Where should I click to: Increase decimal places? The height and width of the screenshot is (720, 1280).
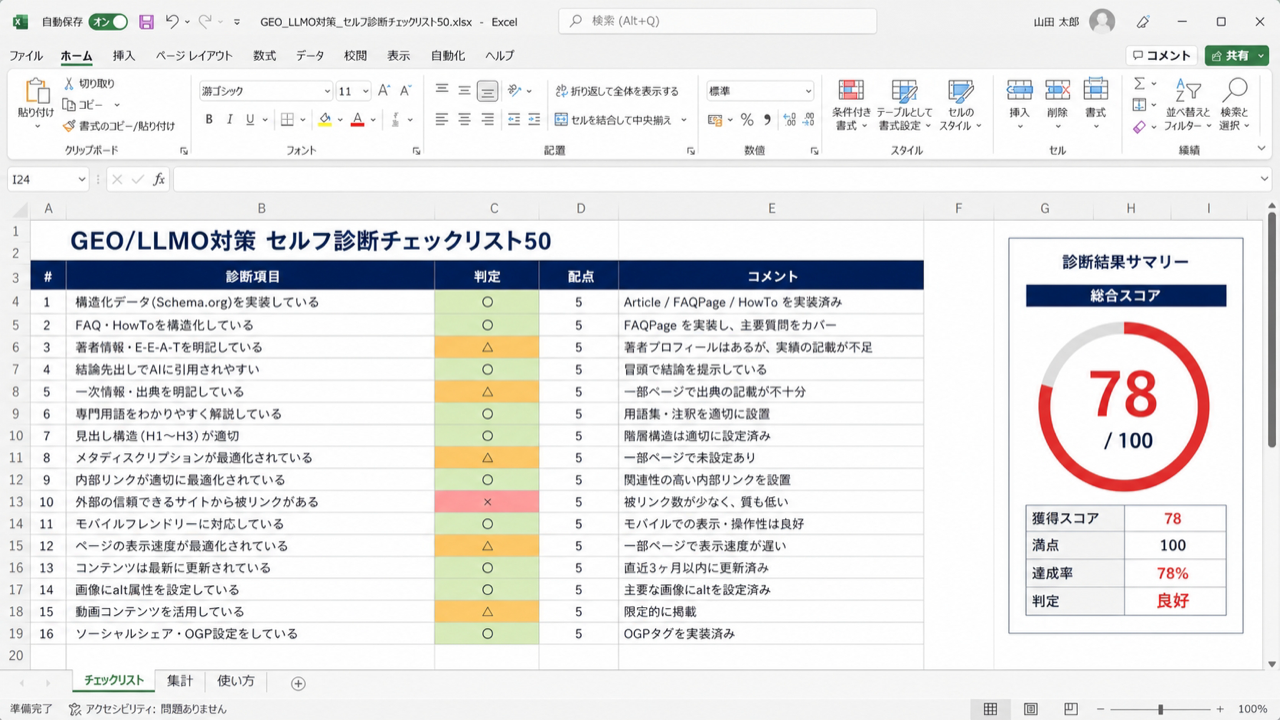[x=791, y=120]
